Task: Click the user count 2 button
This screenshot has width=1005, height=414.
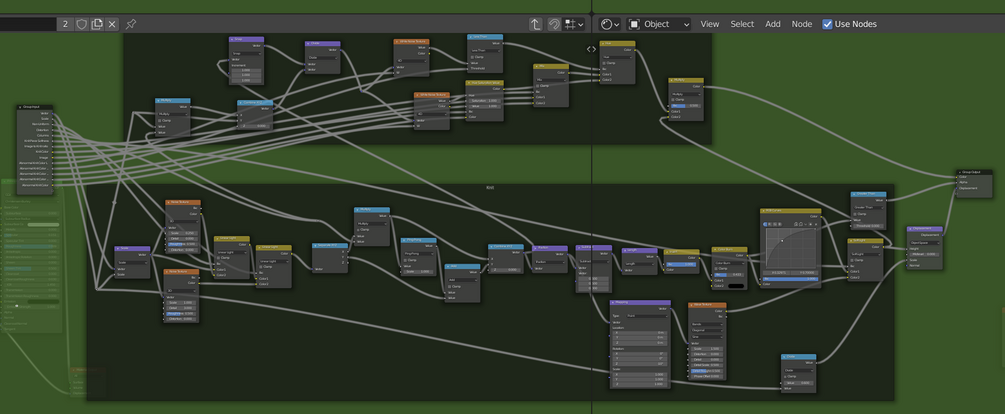Action: (65, 24)
